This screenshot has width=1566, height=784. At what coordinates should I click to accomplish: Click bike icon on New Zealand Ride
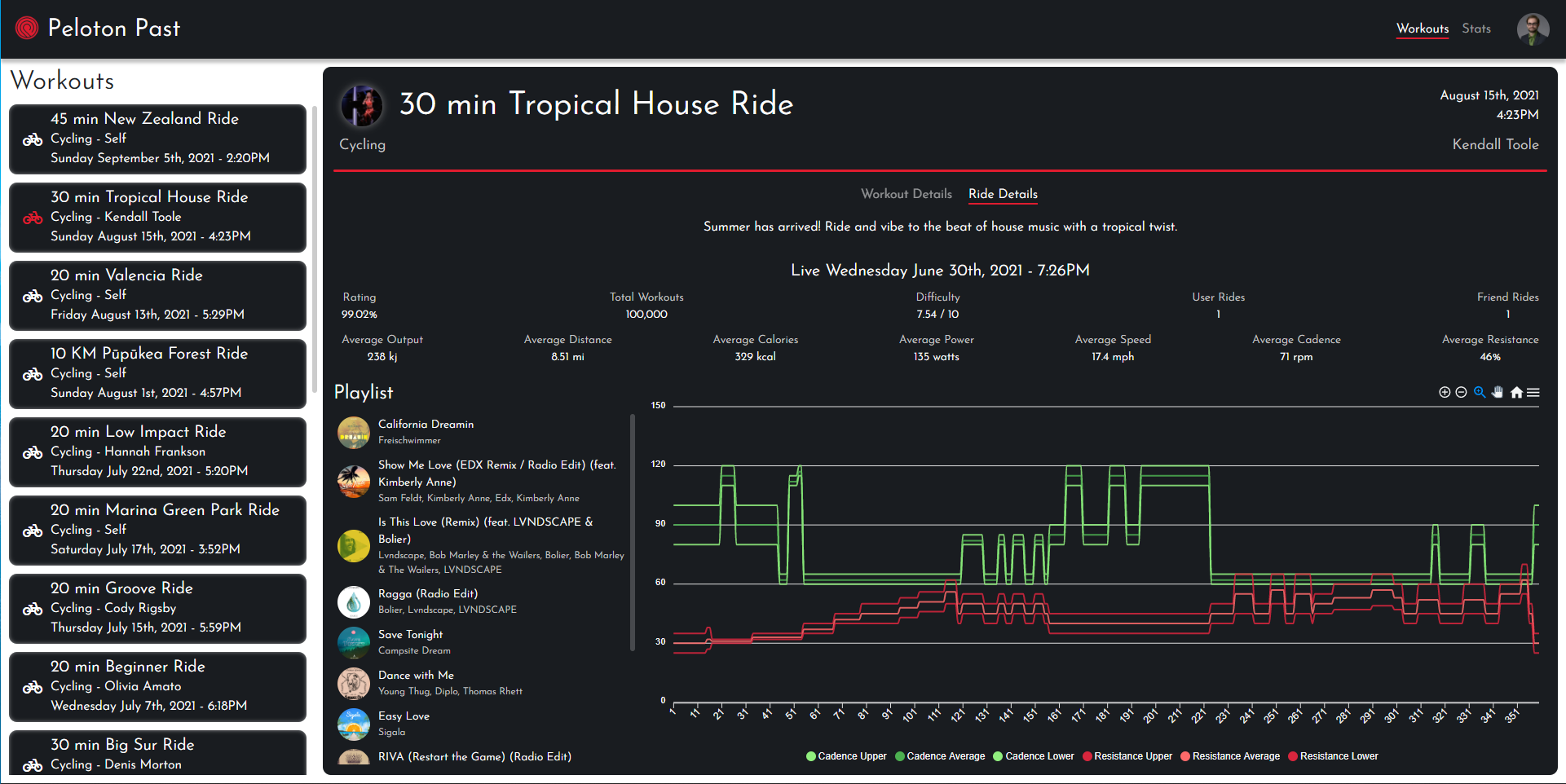(x=33, y=139)
